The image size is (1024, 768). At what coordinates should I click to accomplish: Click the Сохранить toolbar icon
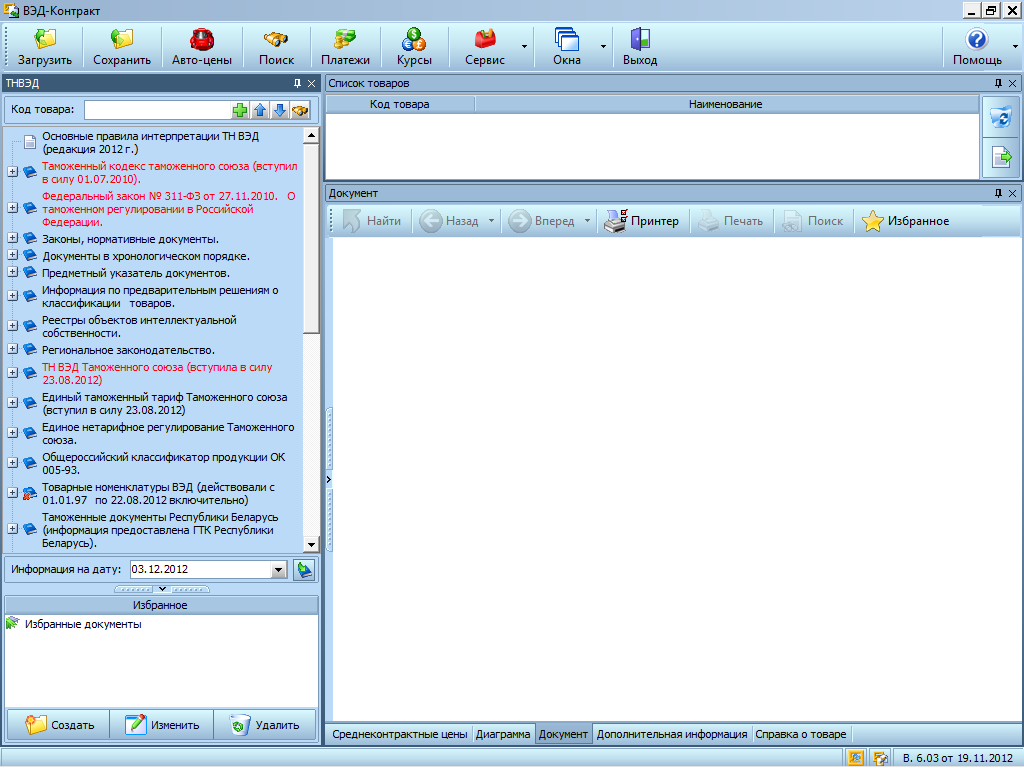click(x=122, y=47)
